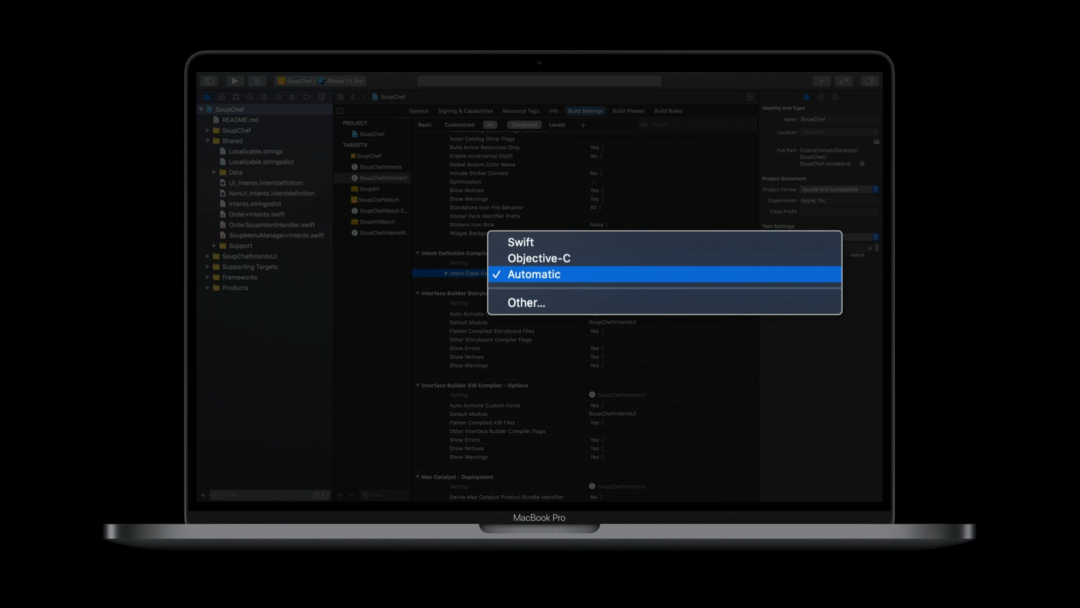Select the checked Automatic menu option

point(664,274)
